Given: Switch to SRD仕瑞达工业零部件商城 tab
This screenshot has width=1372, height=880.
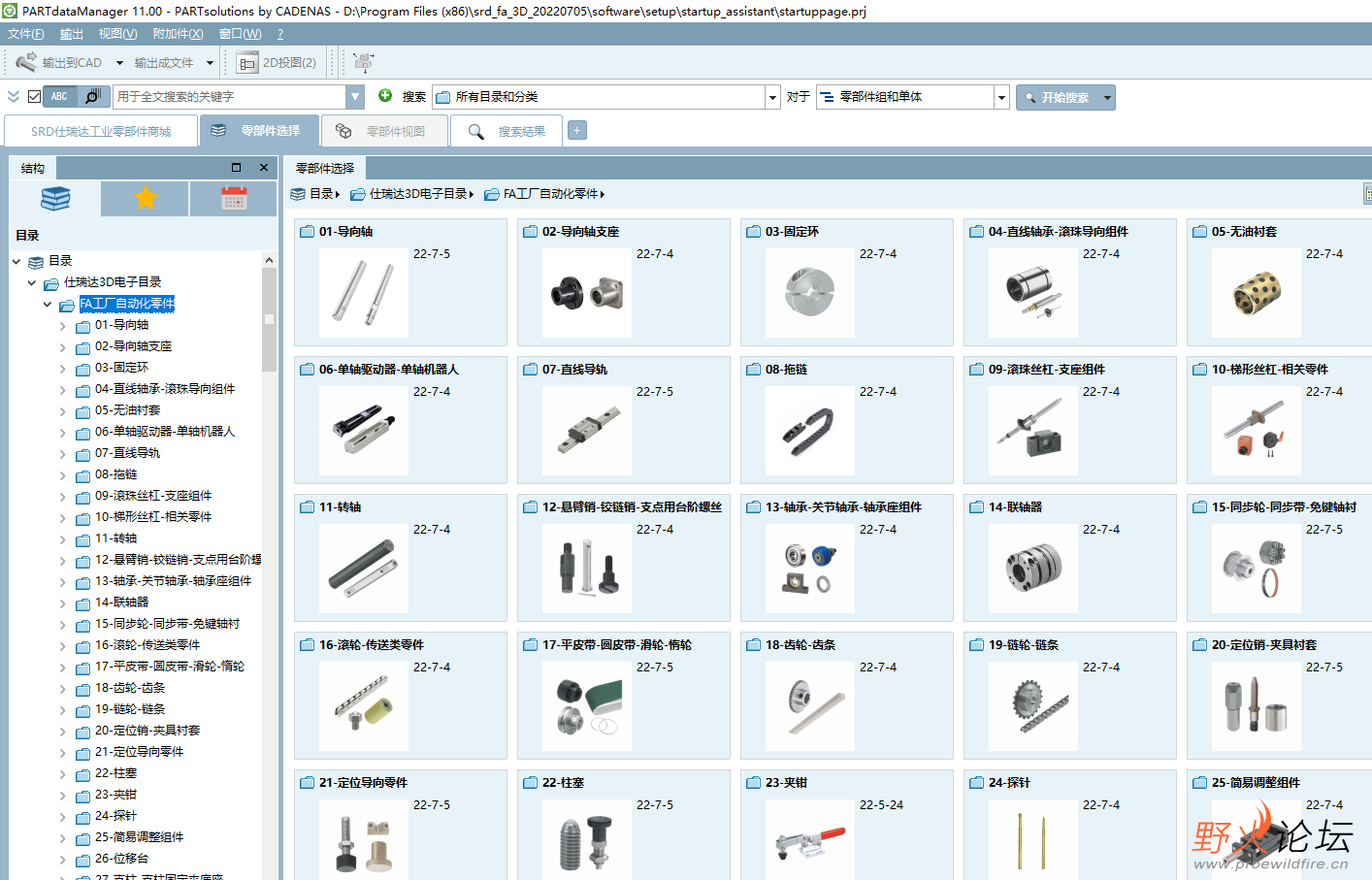Looking at the screenshot, I should [101, 131].
